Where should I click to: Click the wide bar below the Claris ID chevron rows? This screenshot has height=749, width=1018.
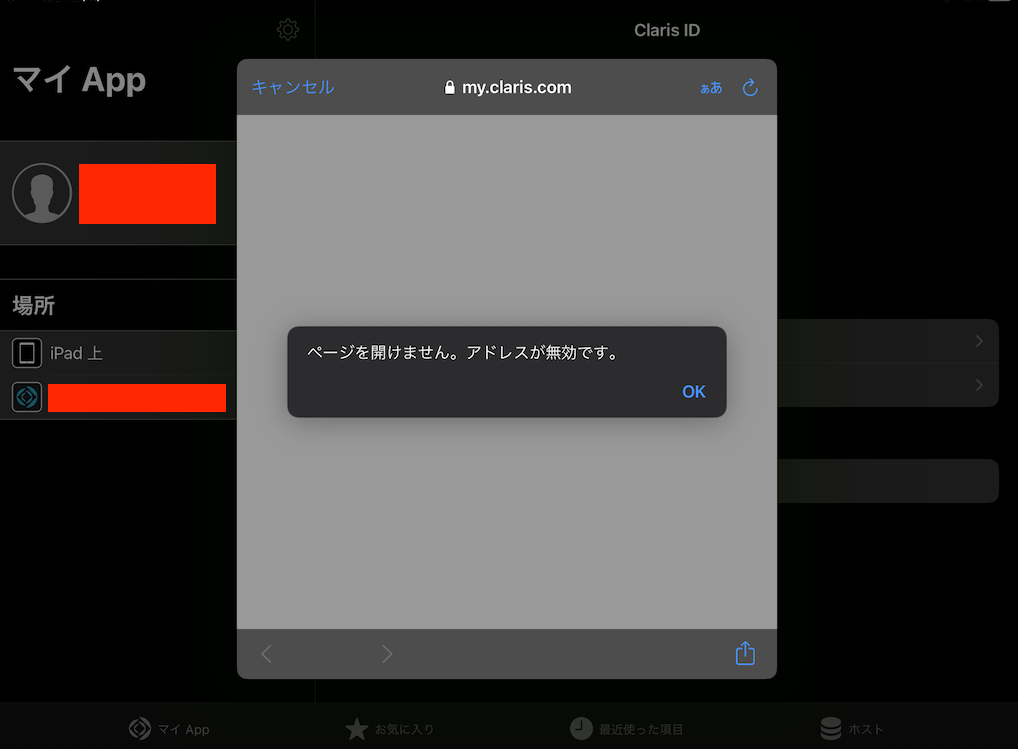pyautogui.click(x=888, y=481)
